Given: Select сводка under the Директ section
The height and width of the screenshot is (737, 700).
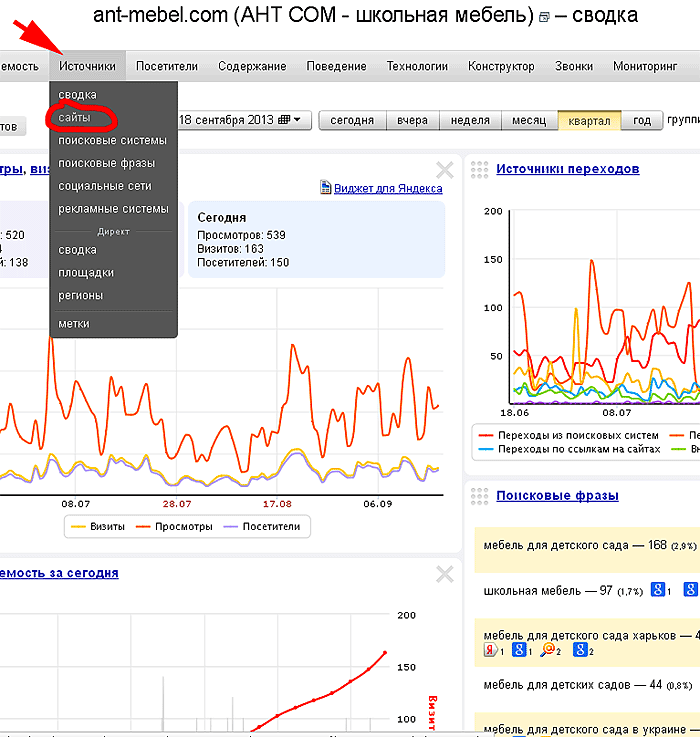Looking at the screenshot, I should click(77, 250).
